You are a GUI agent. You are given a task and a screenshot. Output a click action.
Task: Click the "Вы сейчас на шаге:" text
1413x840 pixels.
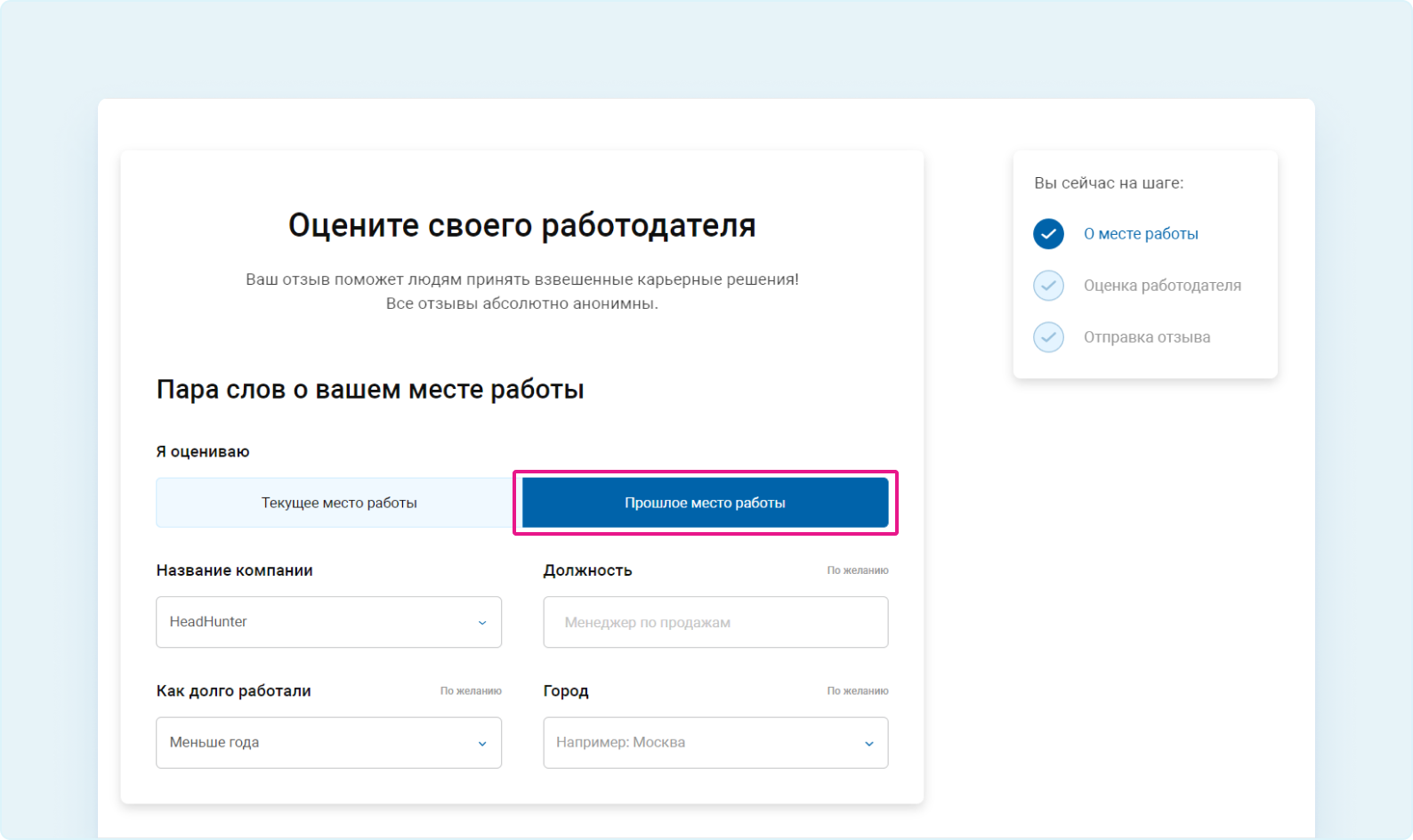click(1109, 183)
